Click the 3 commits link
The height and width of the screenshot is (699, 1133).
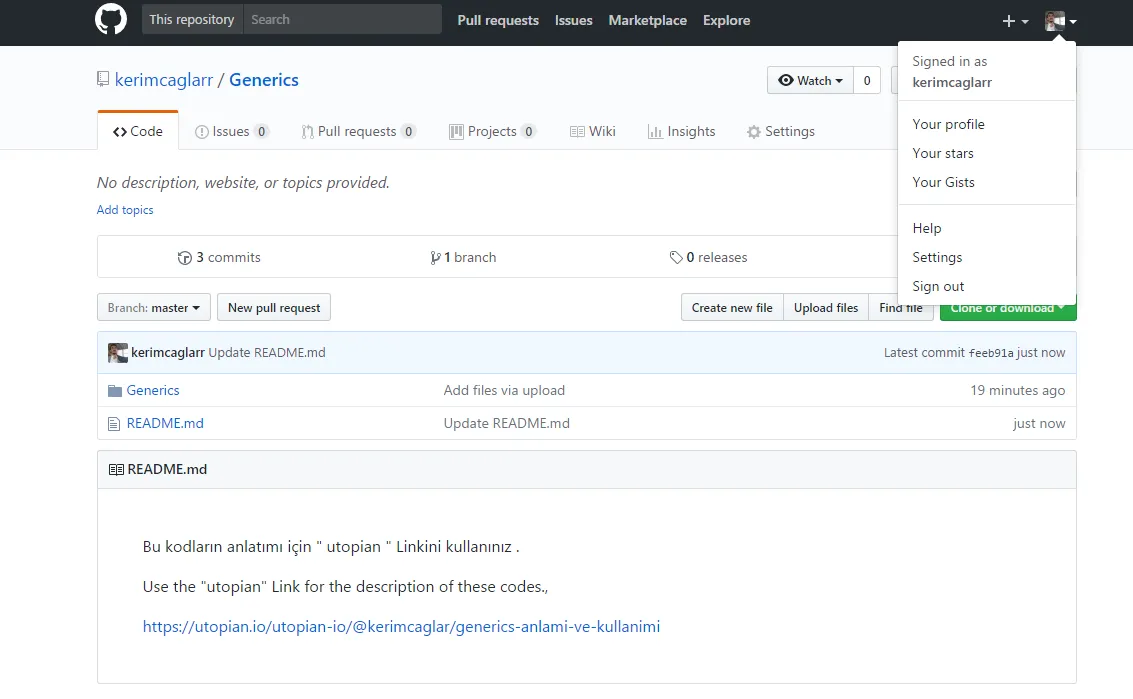(x=219, y=257)
